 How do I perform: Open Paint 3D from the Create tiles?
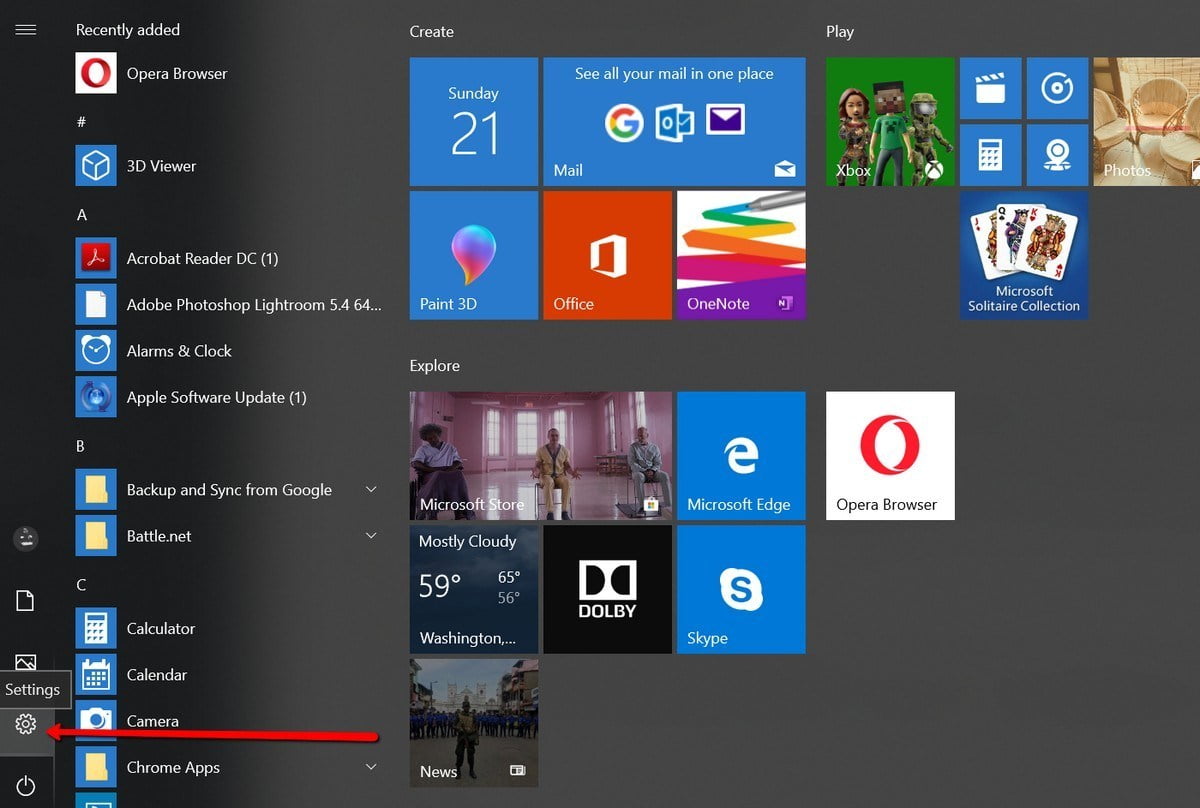point(473,254)
